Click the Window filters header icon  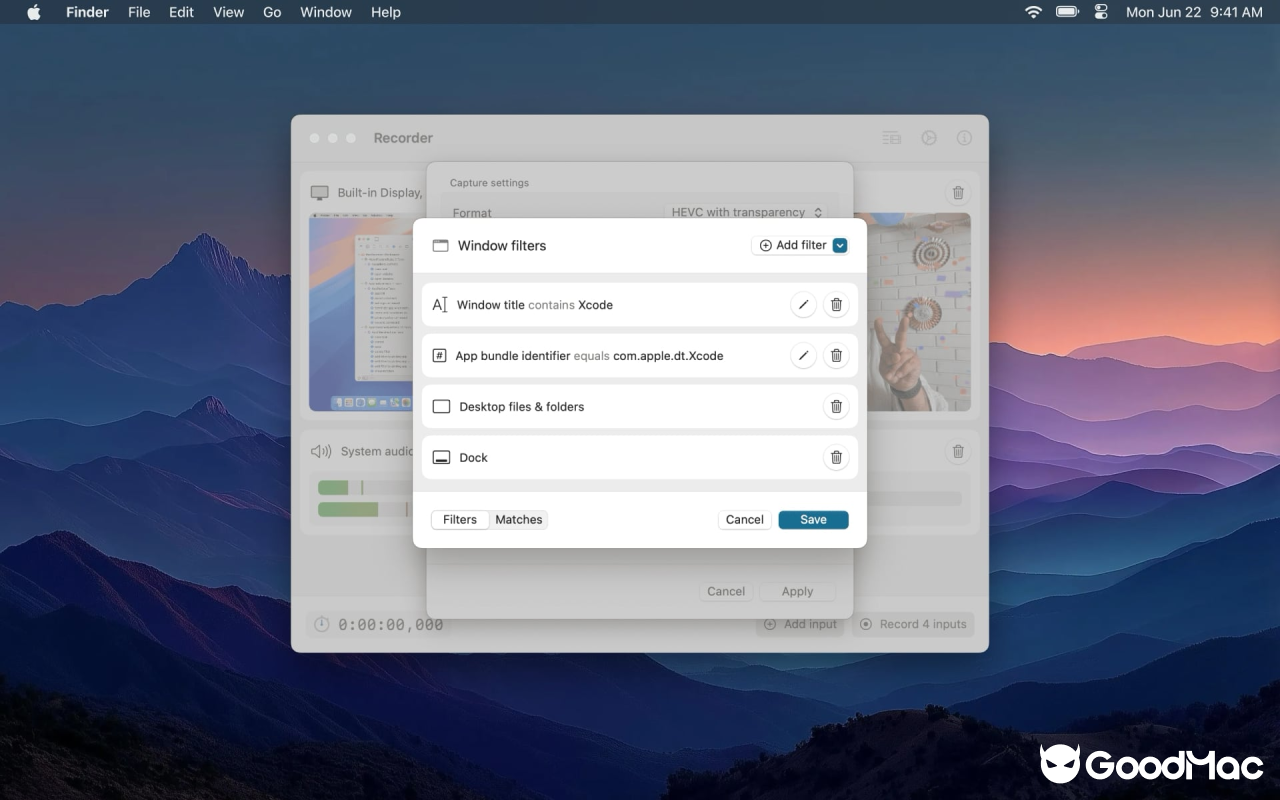[440, 245]
